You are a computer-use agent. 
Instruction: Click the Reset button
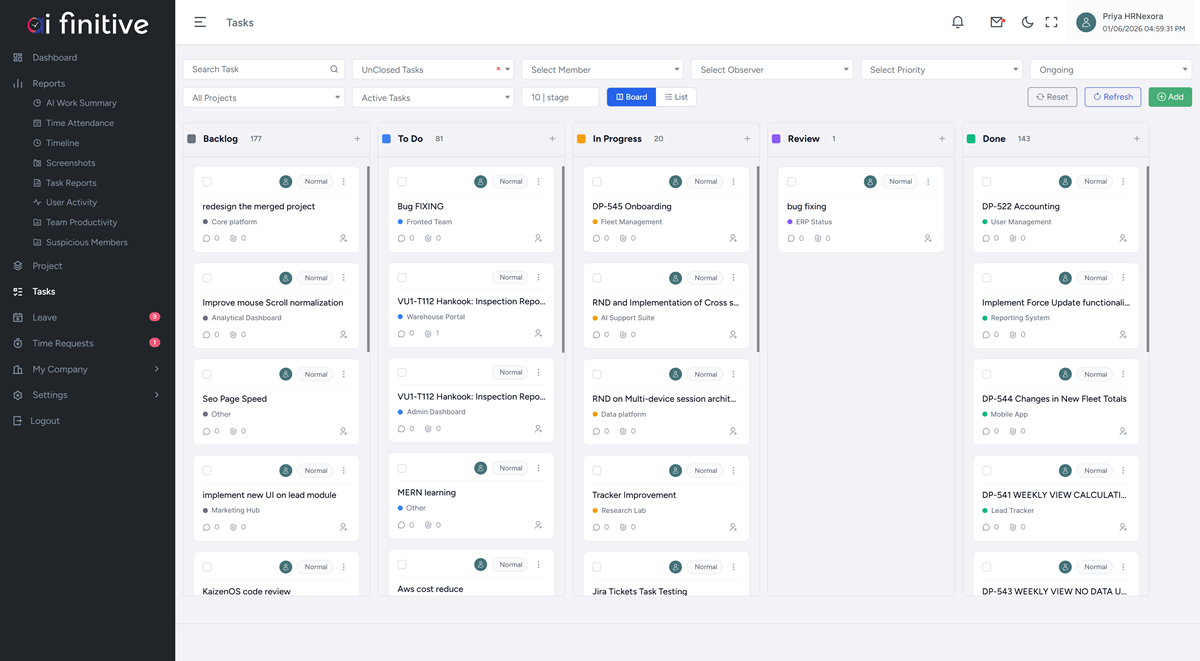click(x=1052, y=97)
